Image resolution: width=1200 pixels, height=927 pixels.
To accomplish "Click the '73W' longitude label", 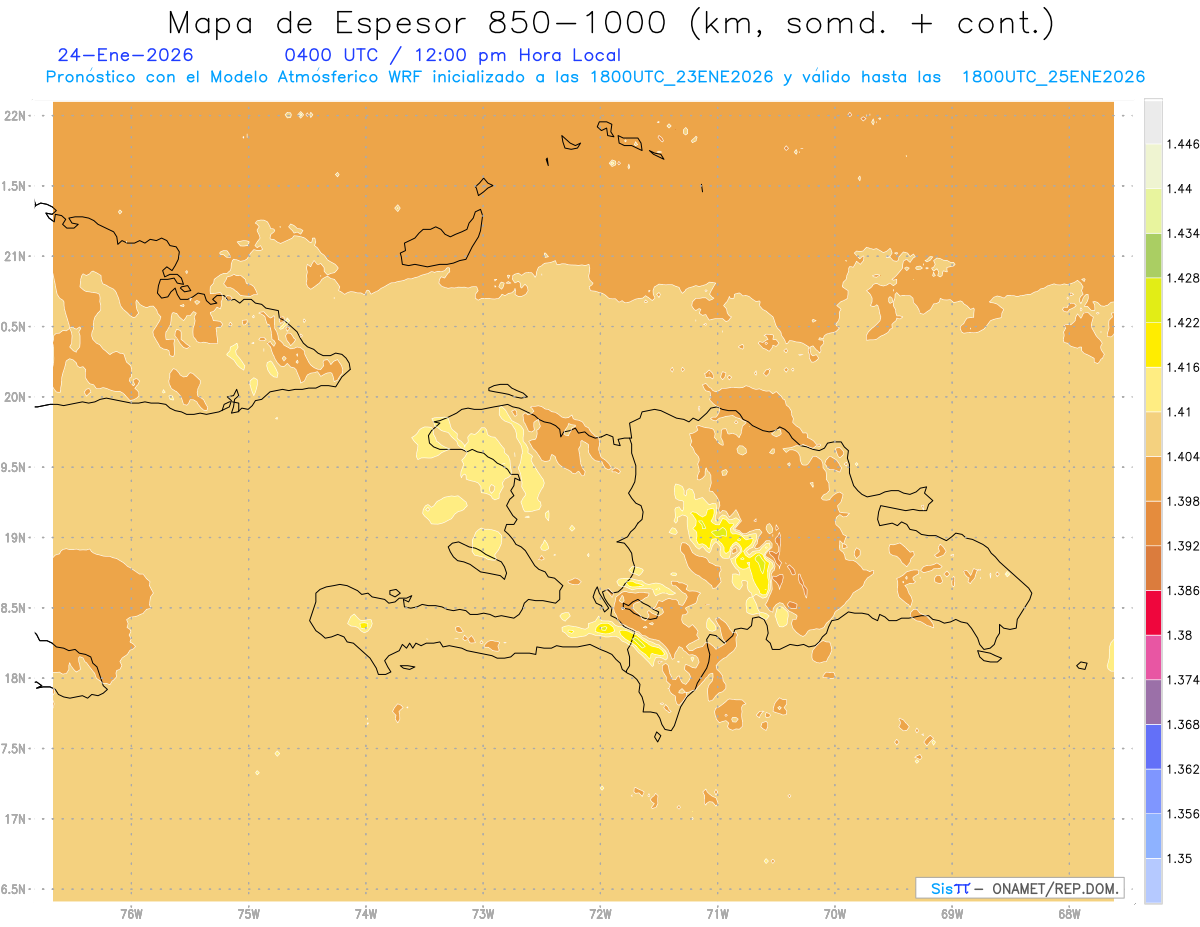I will coord(483,913).
